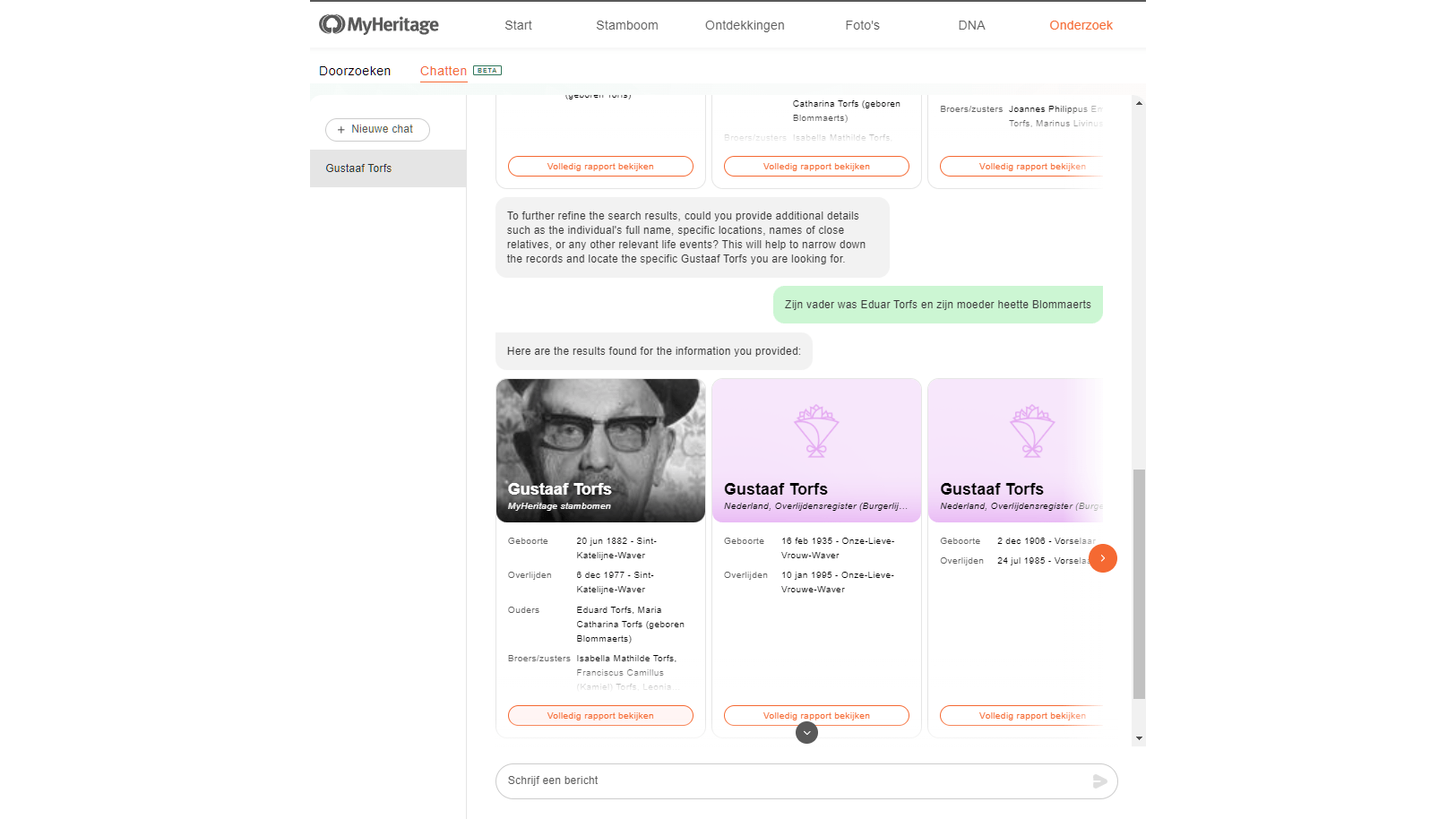Click the parents text 'Eduard Torfs, Maria'
This screenshot has width=1456, height=819.
(619, 610)
